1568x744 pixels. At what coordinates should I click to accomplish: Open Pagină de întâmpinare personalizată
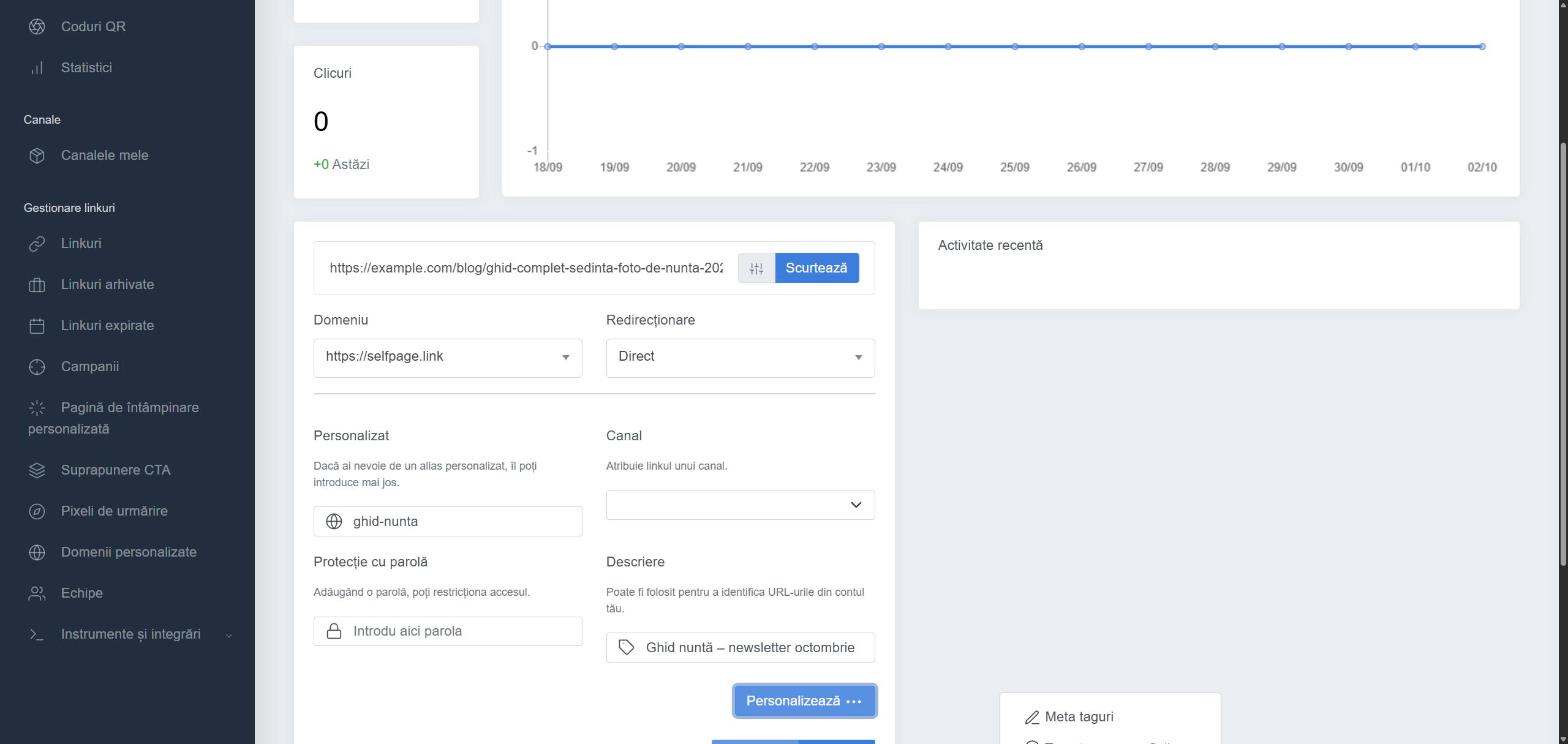114,418
